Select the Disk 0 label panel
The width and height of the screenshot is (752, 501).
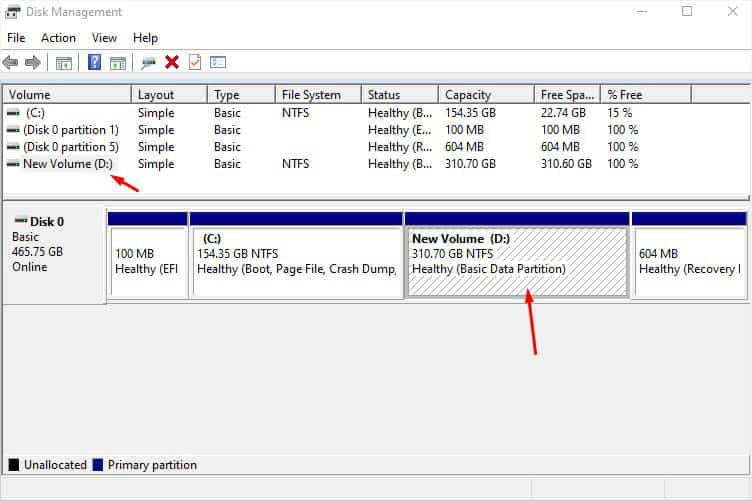pos(54,256)
